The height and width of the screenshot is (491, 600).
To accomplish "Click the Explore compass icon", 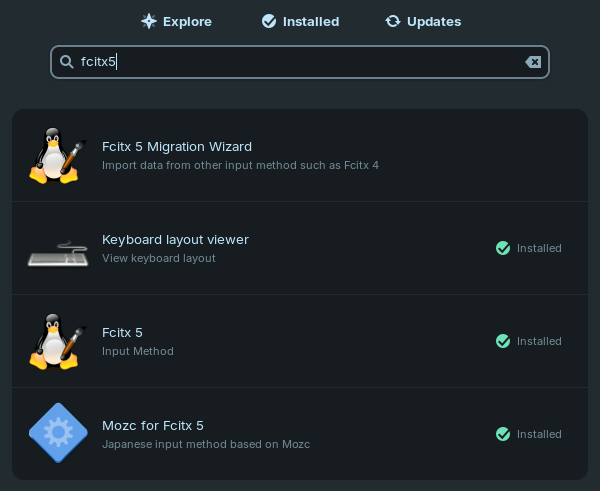I will 148,21.
